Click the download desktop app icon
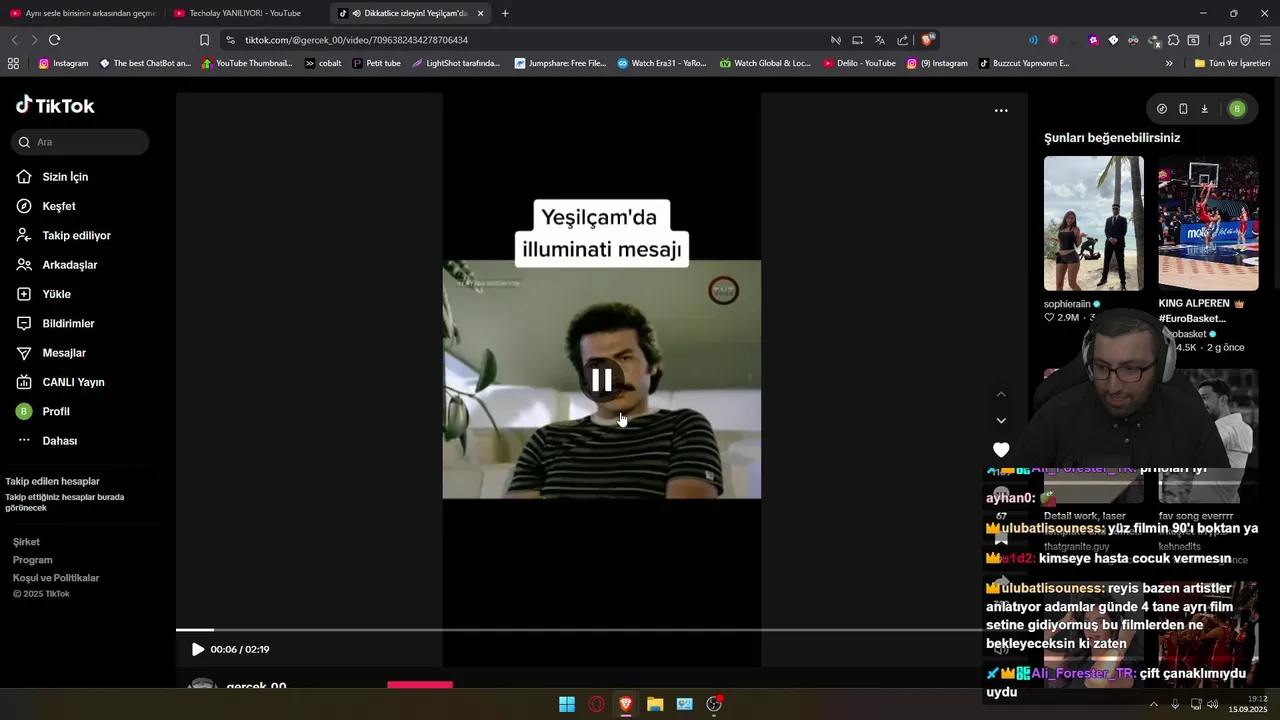 tap(1204, 109)
